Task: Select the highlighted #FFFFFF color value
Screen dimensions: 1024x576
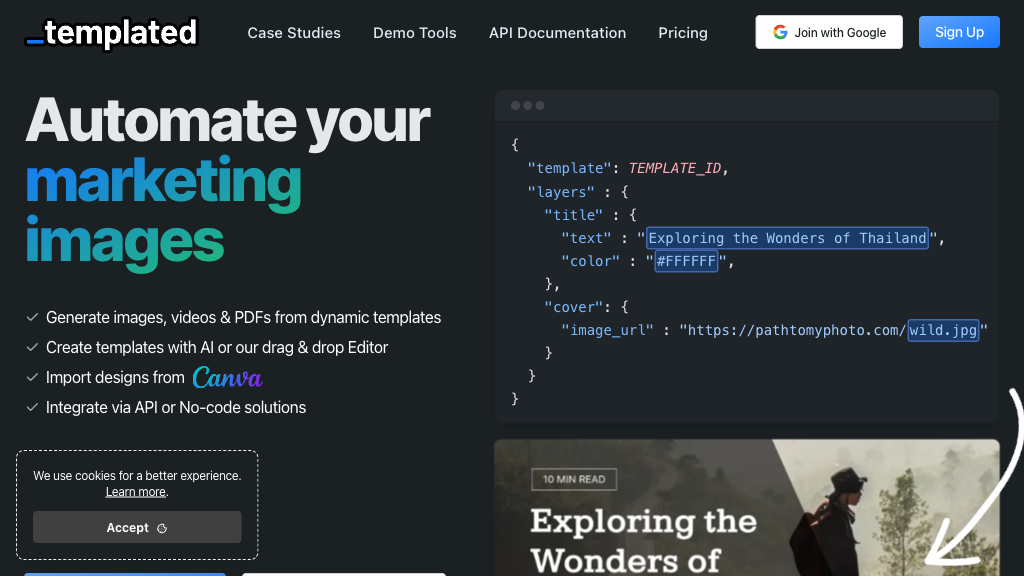Action: tap(685, 261)
